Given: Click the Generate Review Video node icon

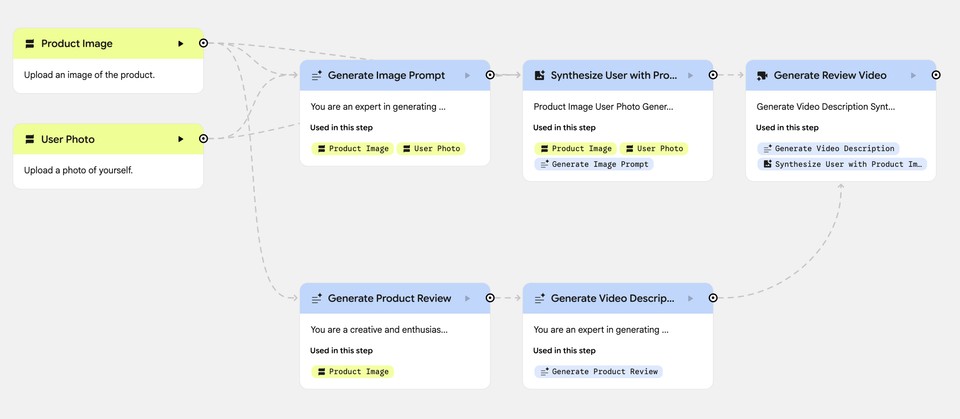Looking at the screenshot, I should pyautogui.click(x=763, y=75).
